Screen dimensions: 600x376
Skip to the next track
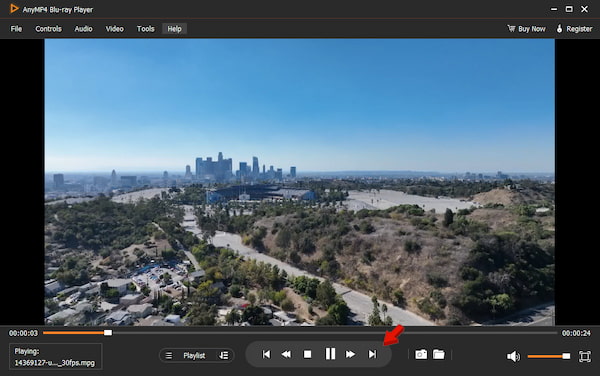tap(372, 355)
